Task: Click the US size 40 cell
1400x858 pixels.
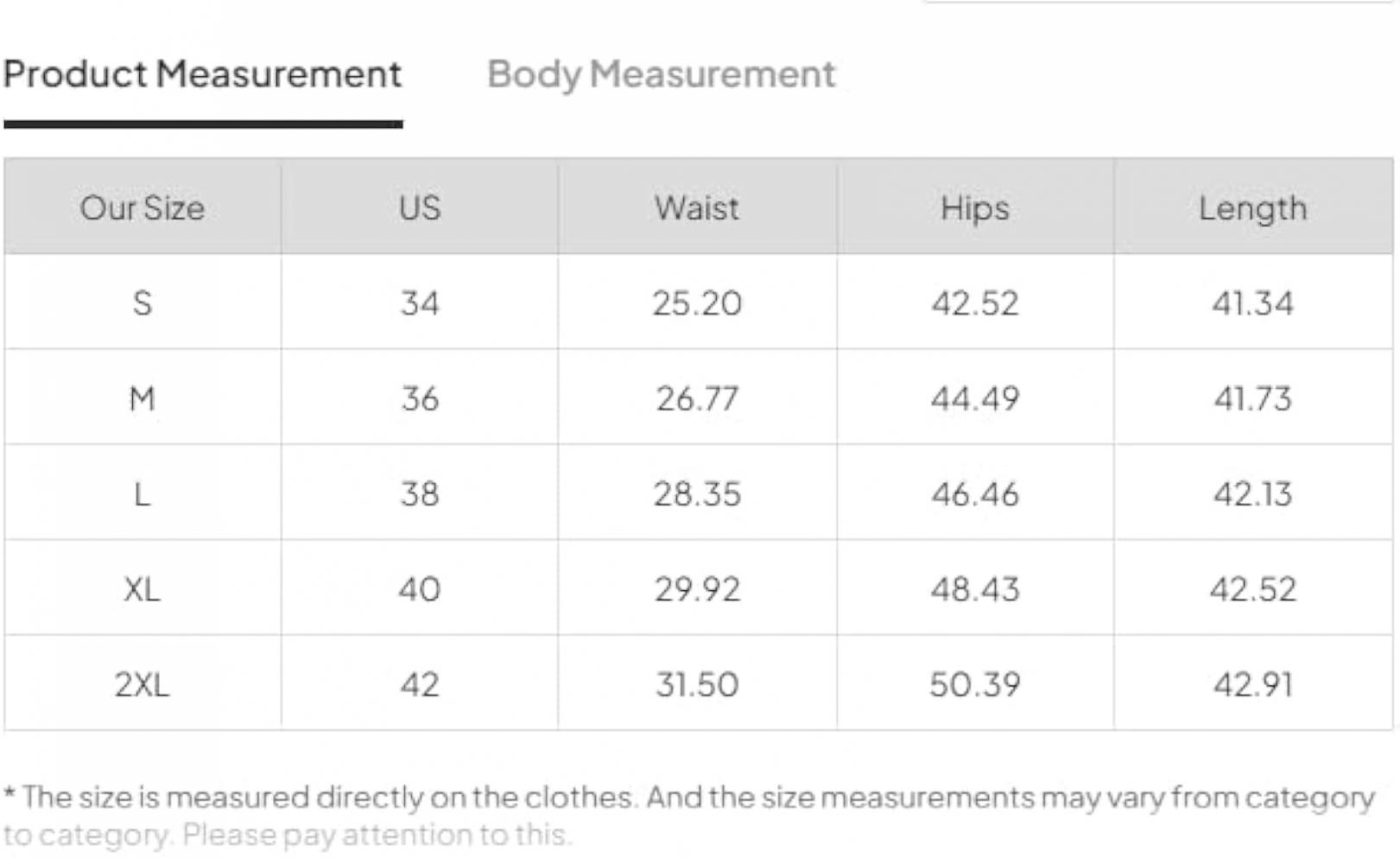Action: [420, 589]
